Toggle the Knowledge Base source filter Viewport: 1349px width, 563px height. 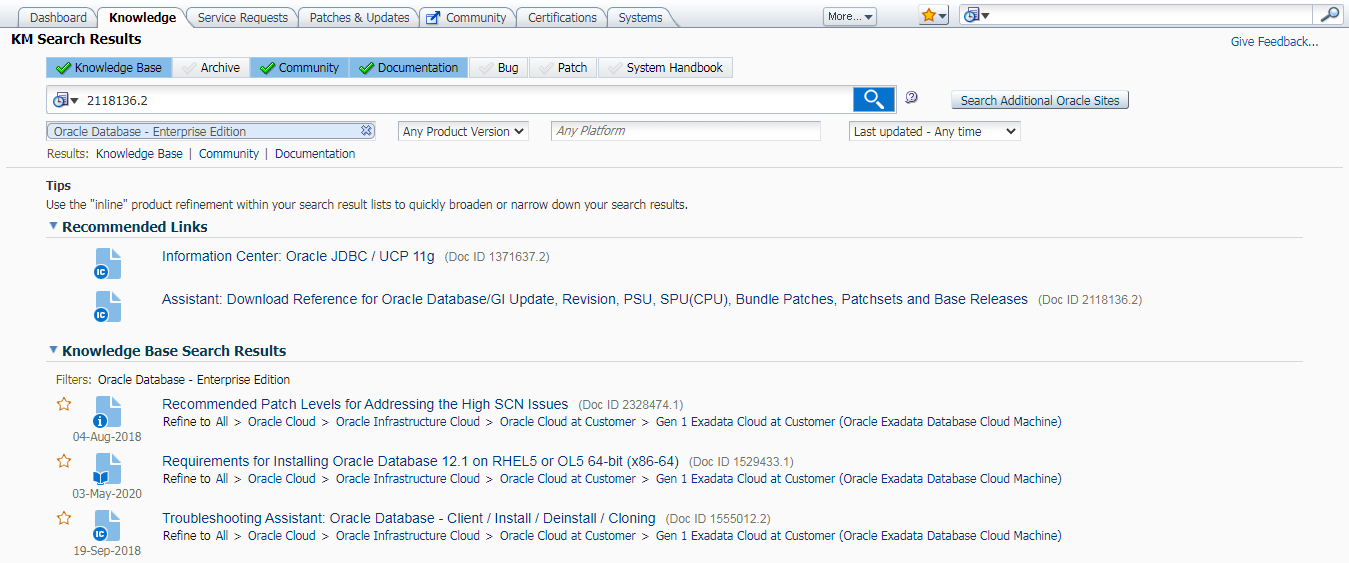coord(108,68)
